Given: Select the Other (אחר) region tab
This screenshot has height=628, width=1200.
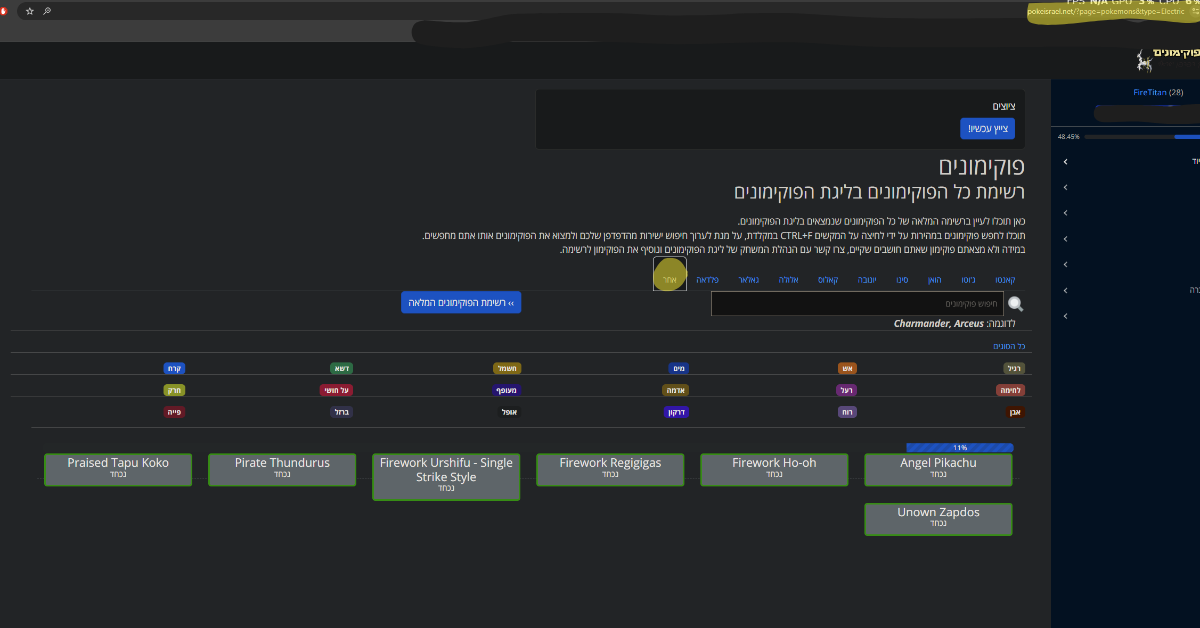Looking at the screenshot, I should [x=670, y=280].
